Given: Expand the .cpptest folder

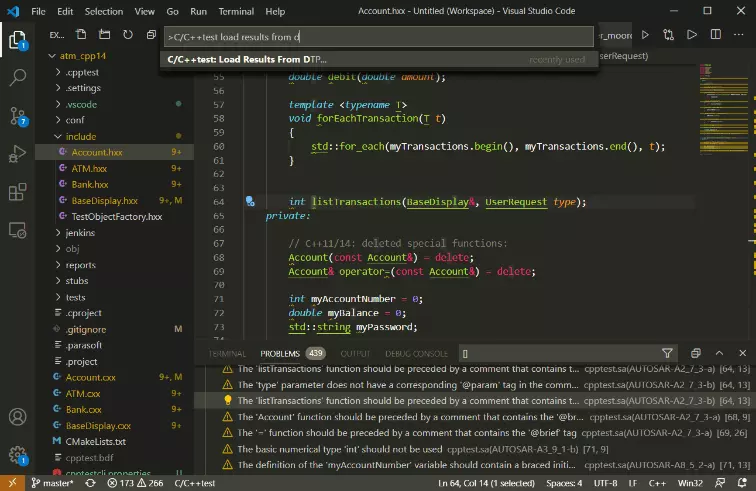Looking at the screenshot, I should 82,72.
